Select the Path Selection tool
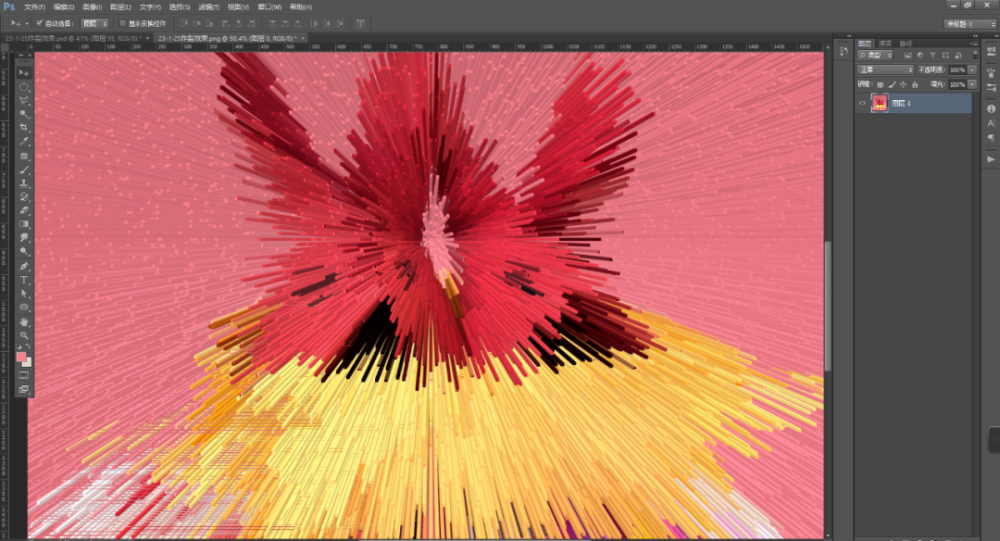 [x=24, y=293]
